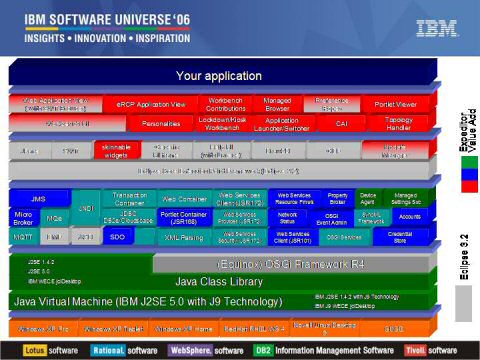This screenshot has width=480, height=360.
Task: Select the green legend color square
Action: pos(470,162)
